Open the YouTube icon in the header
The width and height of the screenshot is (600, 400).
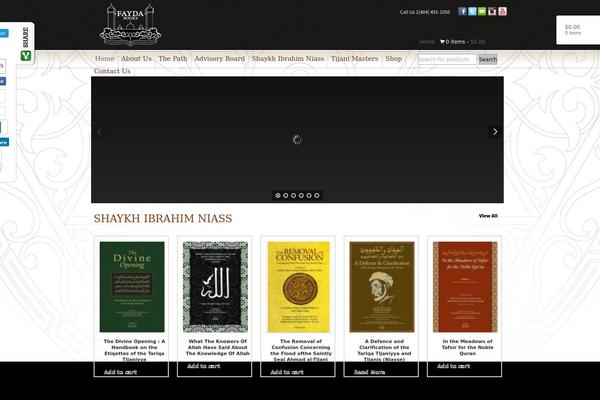pyautogui.click(x=502, y=11)
